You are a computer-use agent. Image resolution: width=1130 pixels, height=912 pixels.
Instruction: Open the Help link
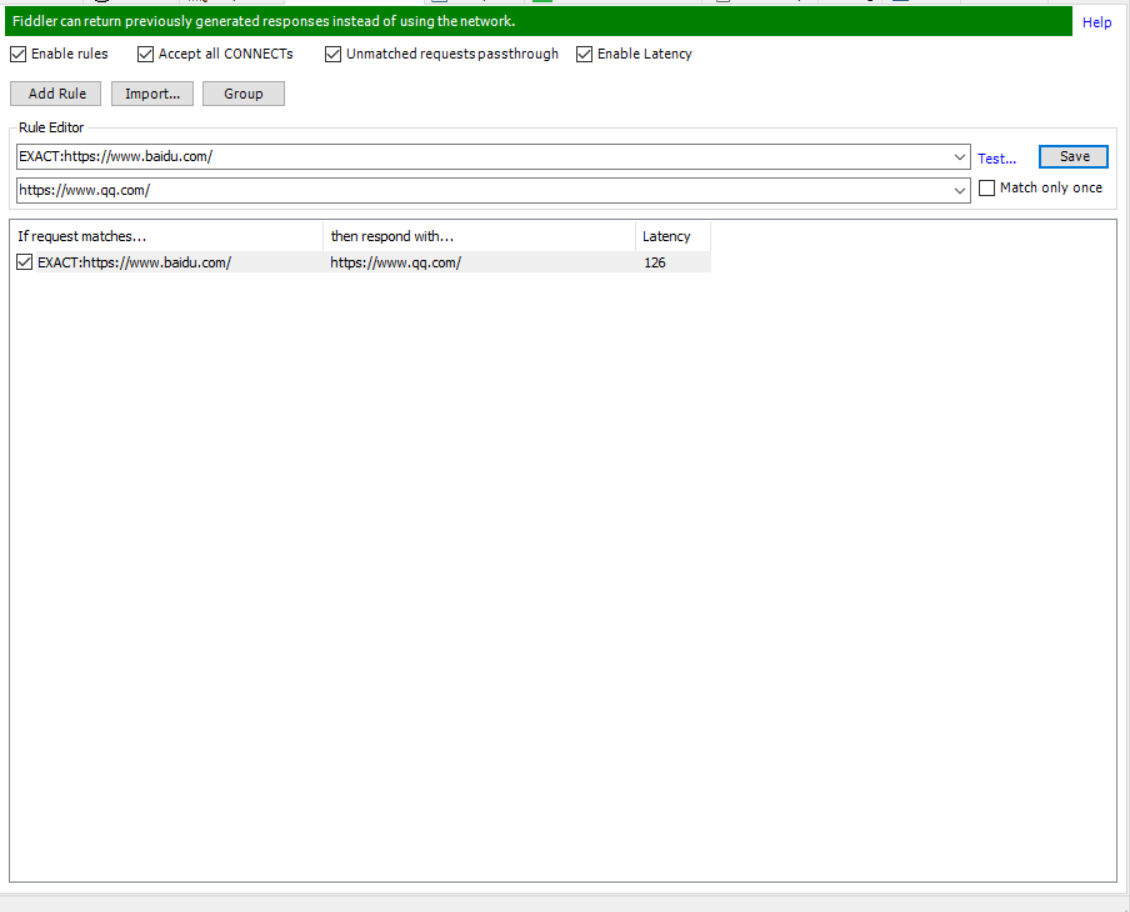pyautogui.click(x=1097, y=22)
